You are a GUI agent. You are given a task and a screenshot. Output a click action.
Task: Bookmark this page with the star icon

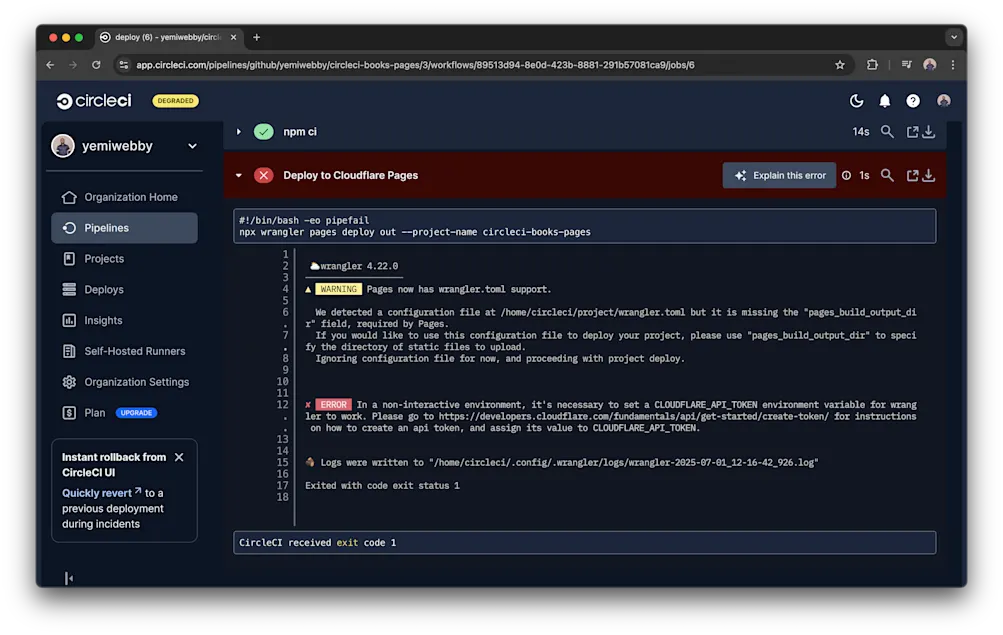840,64
